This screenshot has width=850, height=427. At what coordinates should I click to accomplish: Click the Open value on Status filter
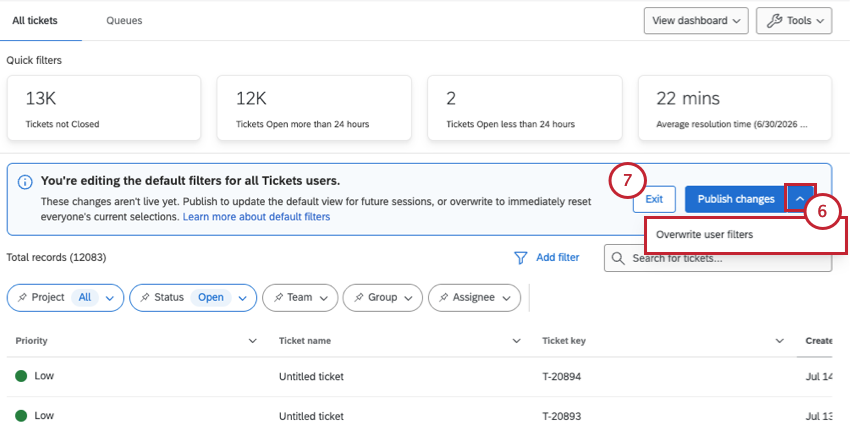click(211, 297)
